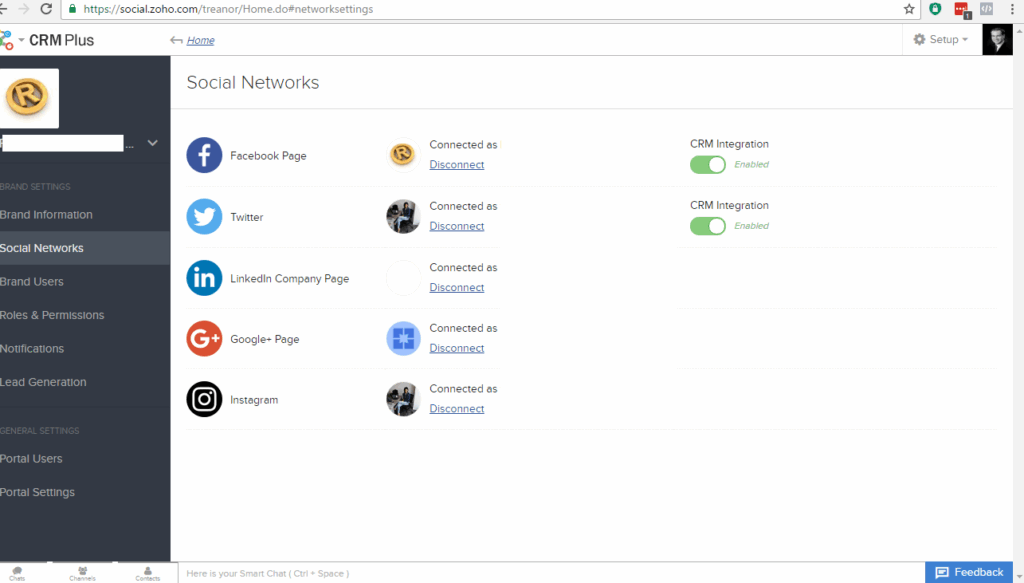
Task: Open the user profile photo menu
Action: tap(997, 40)
